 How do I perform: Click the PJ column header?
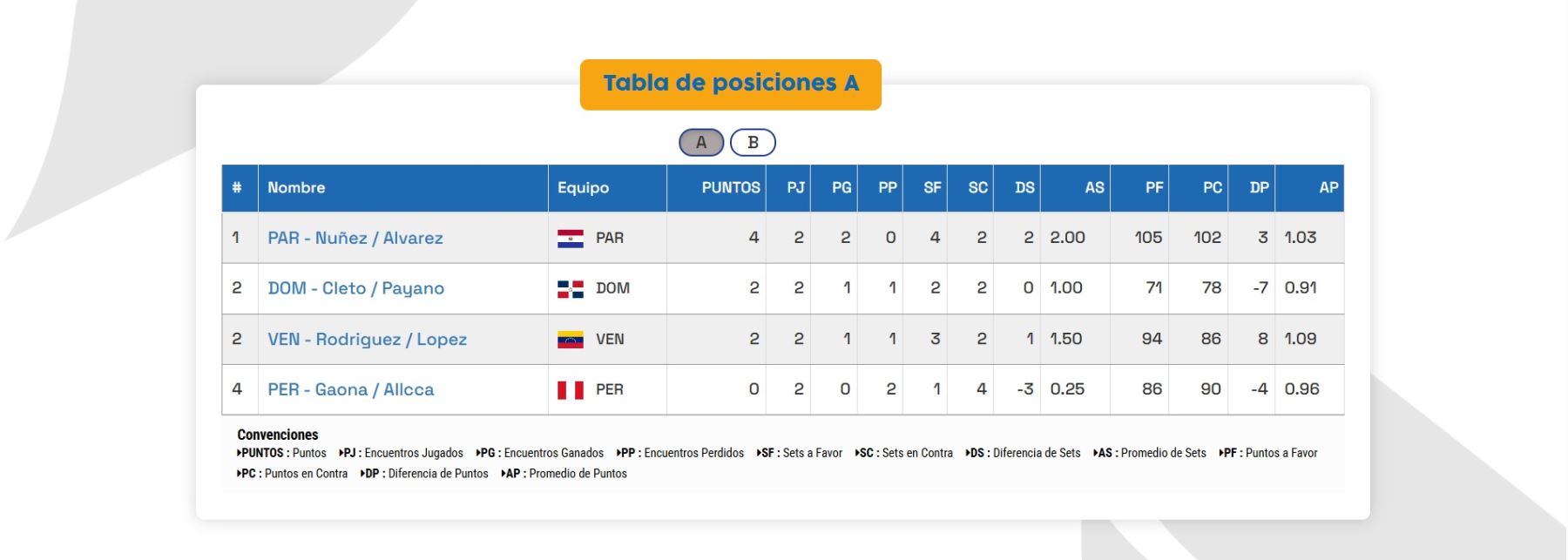795,188
